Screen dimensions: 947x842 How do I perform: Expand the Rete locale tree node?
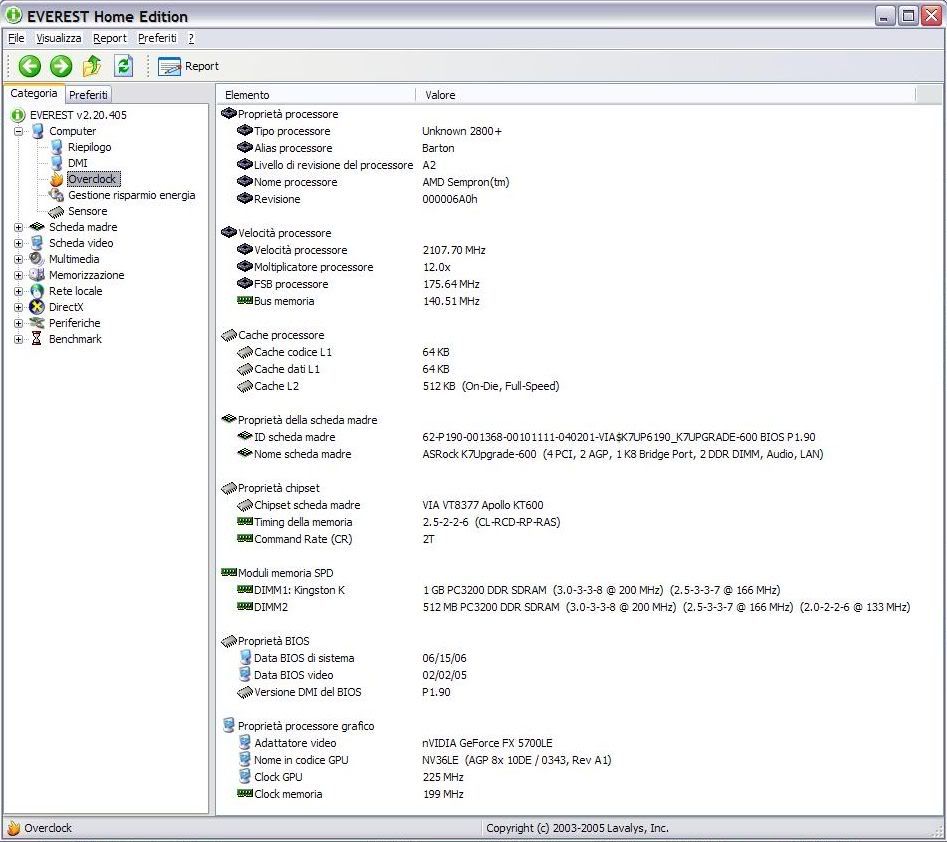(19, 291)
